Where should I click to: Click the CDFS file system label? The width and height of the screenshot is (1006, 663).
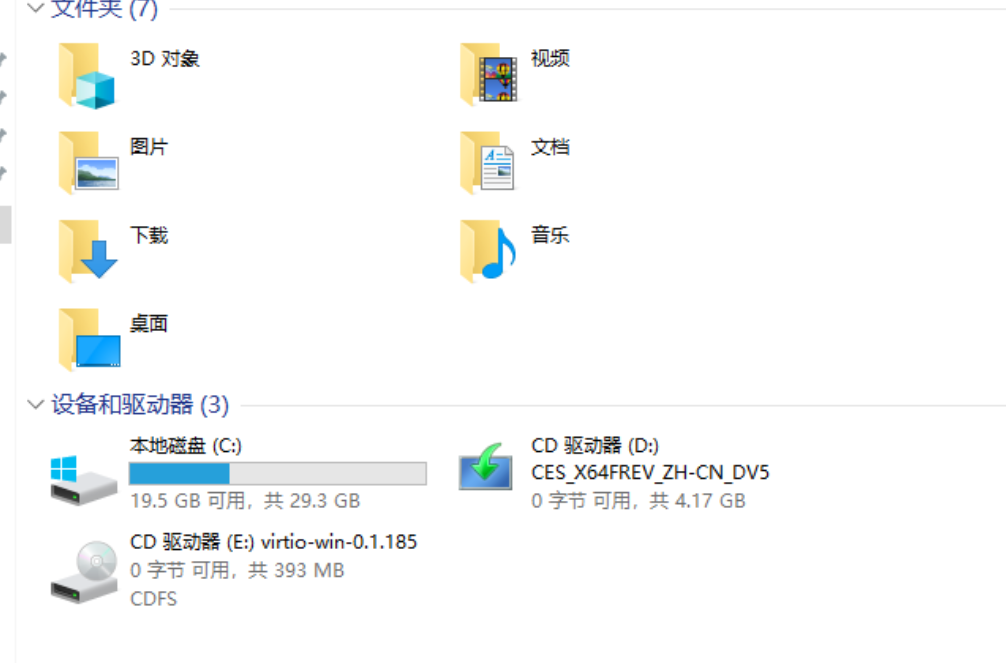(153, 599)
